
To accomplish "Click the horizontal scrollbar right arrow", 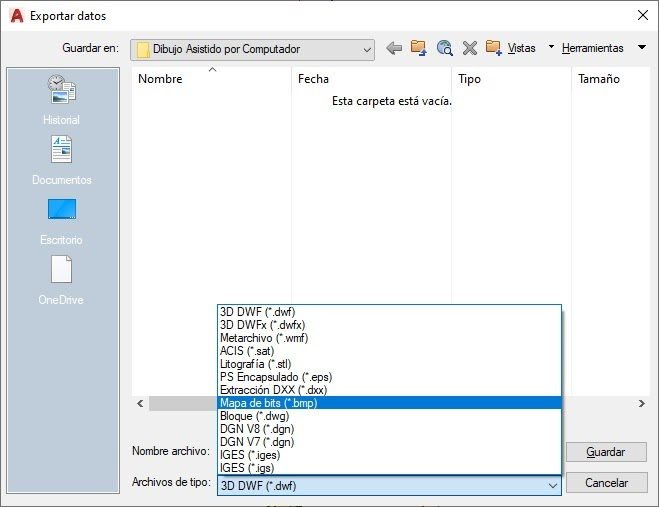I will pyautogui.click(x=642, y=404).
